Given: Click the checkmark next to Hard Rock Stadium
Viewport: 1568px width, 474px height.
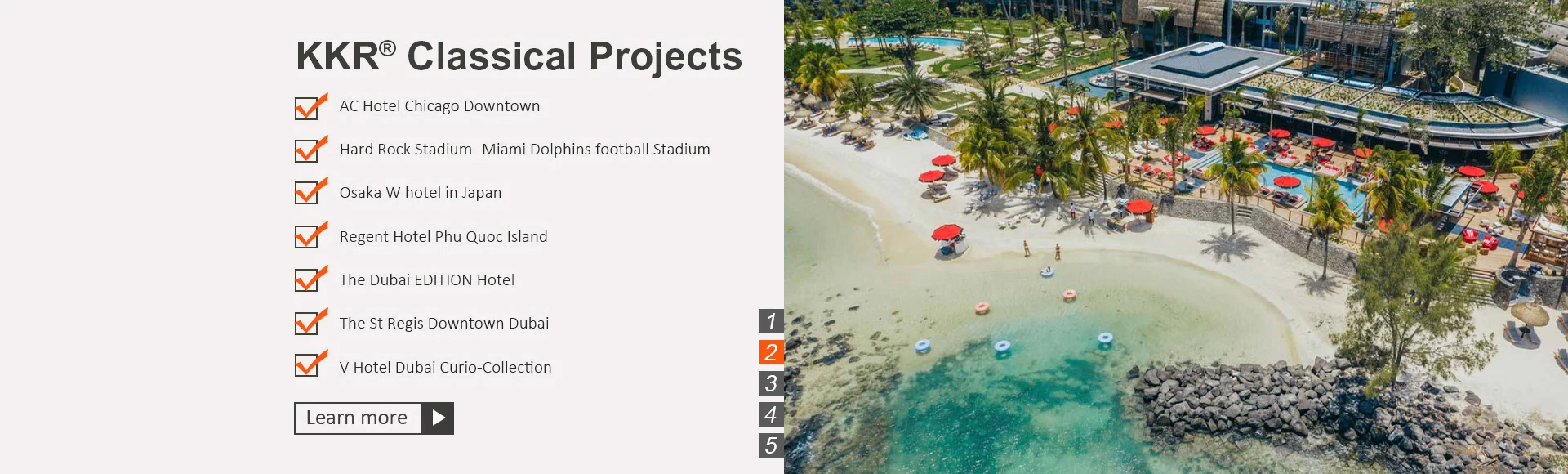Looking at the screenshot, I should pos(310,150).
